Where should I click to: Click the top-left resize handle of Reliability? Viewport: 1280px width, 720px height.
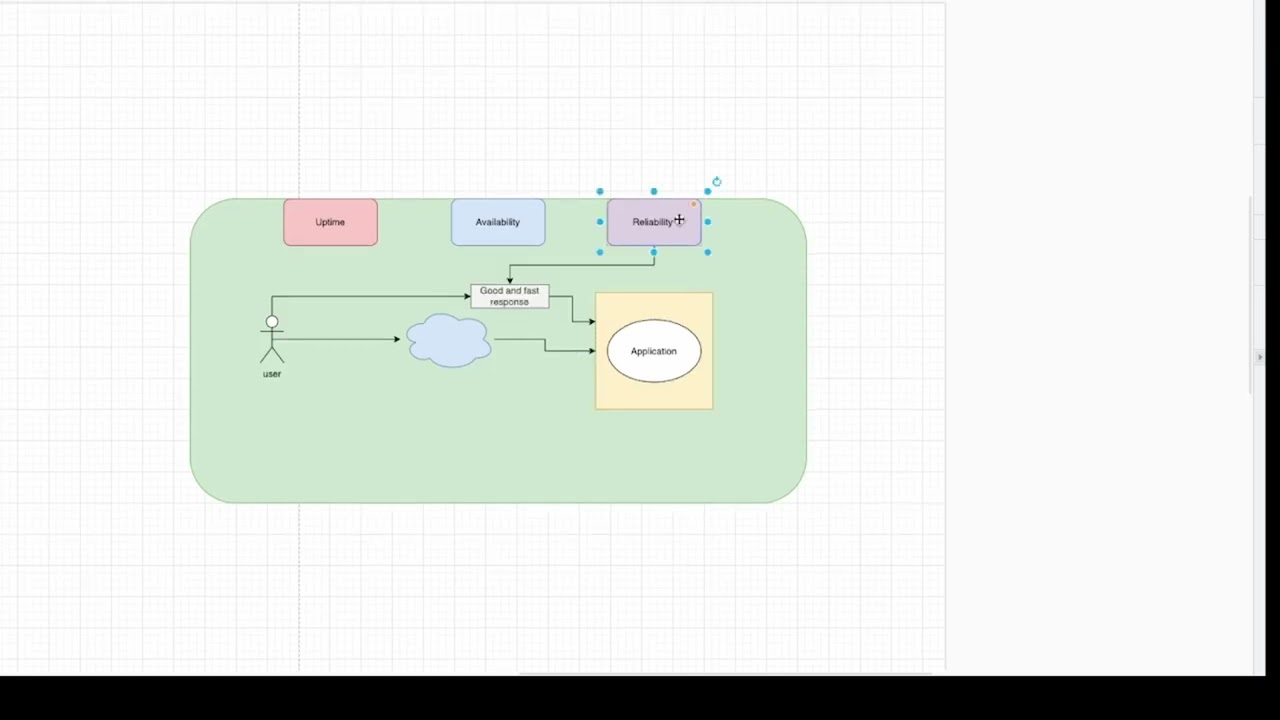pos(600,191)
